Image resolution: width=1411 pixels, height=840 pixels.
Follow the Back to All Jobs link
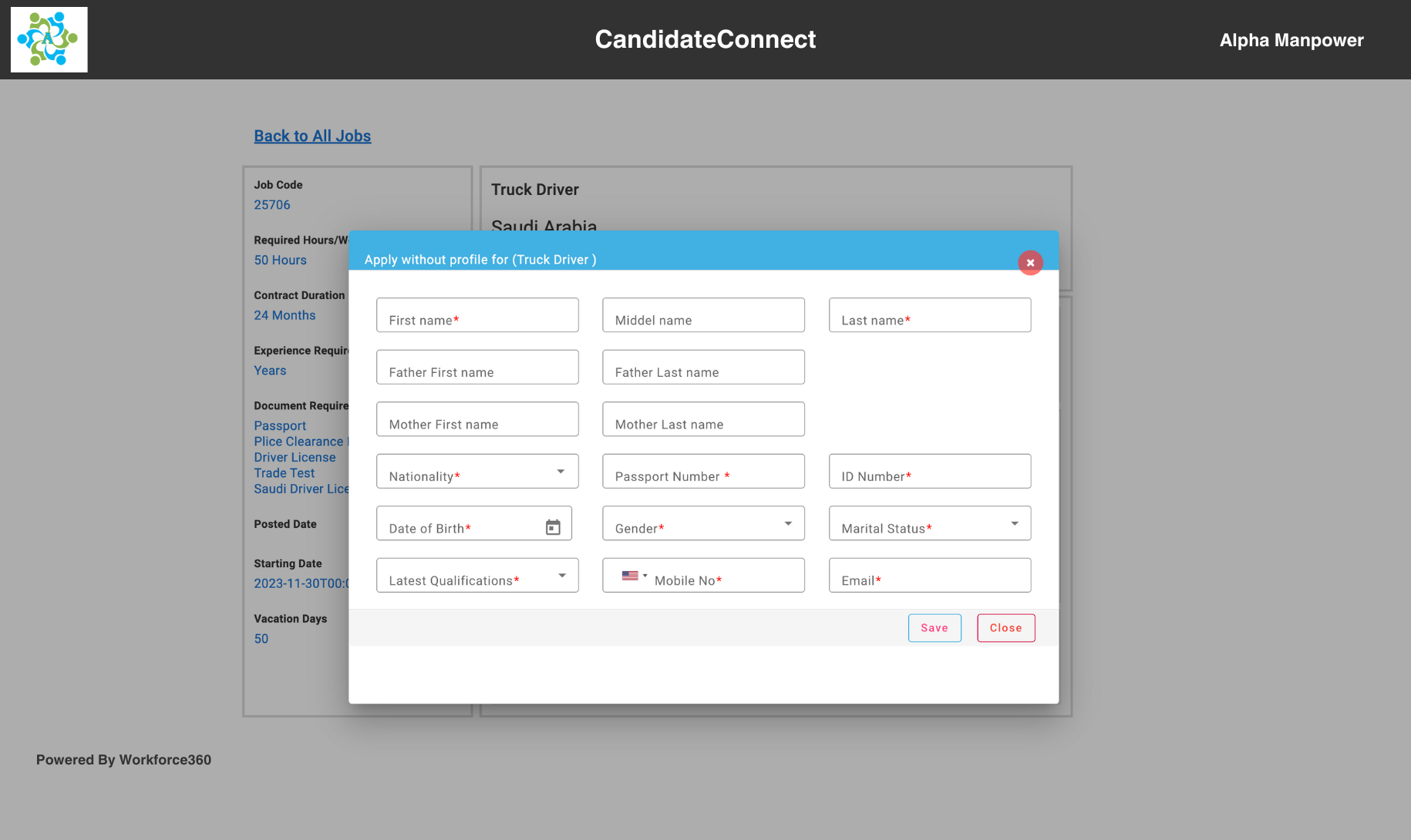click(x=312, y=136)
